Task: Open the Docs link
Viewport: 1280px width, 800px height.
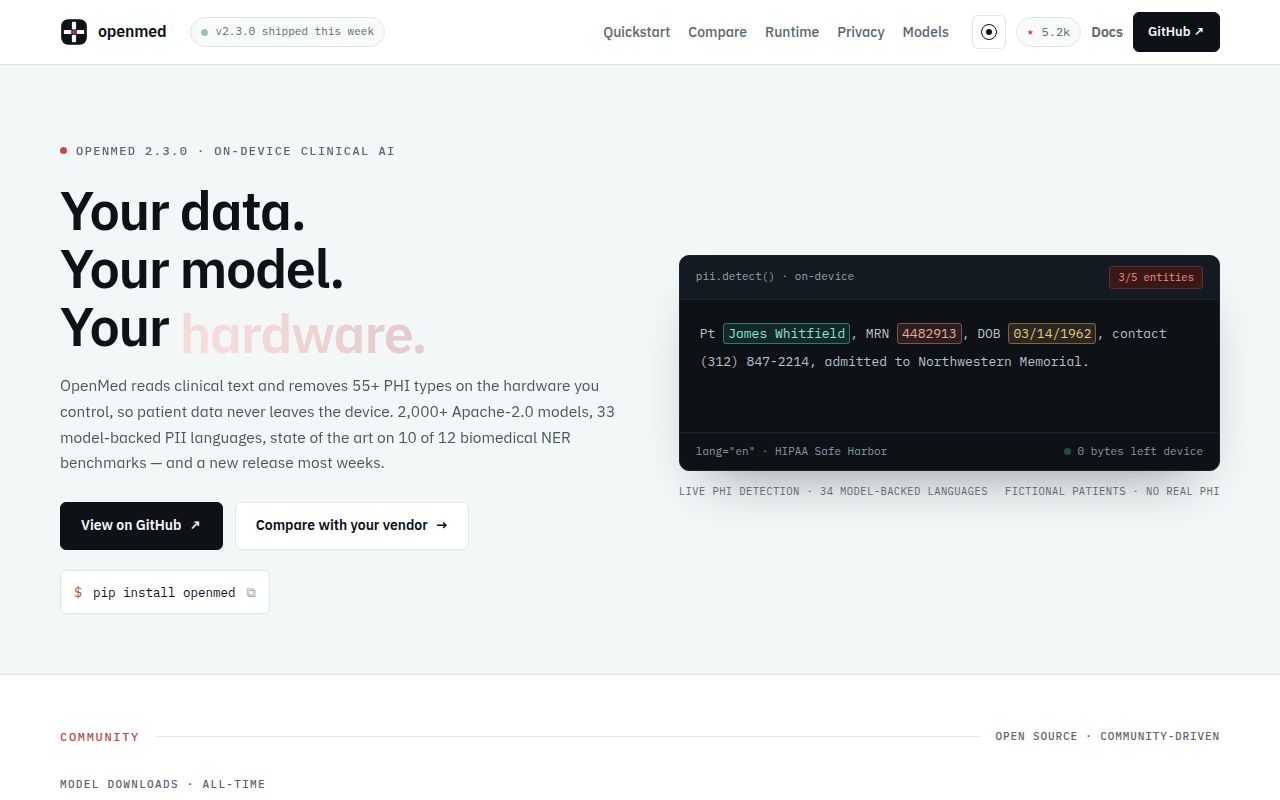Action: pos(1107,32)
